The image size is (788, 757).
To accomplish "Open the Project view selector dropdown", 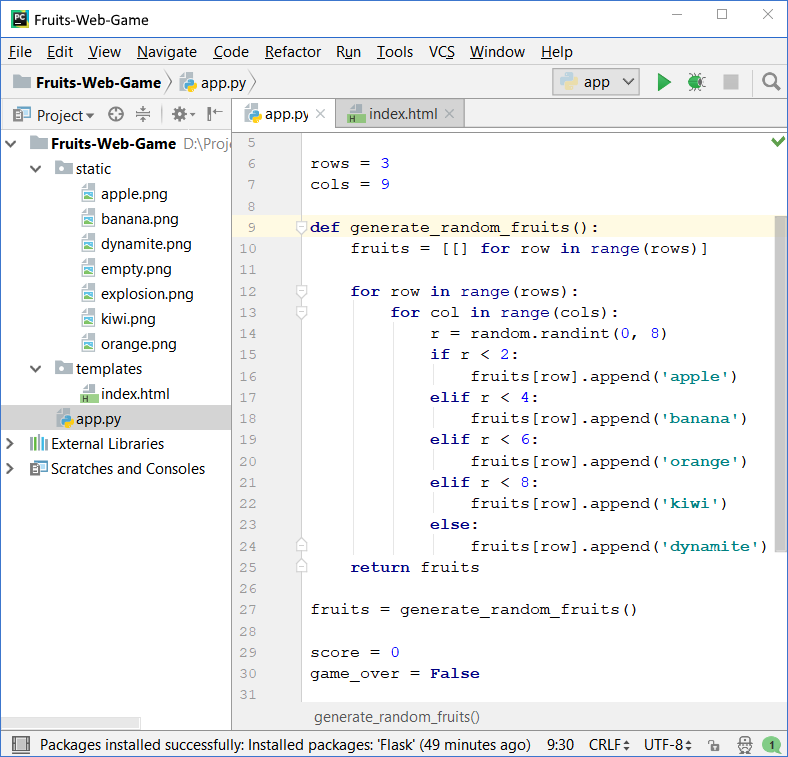I will click(64, 115).
